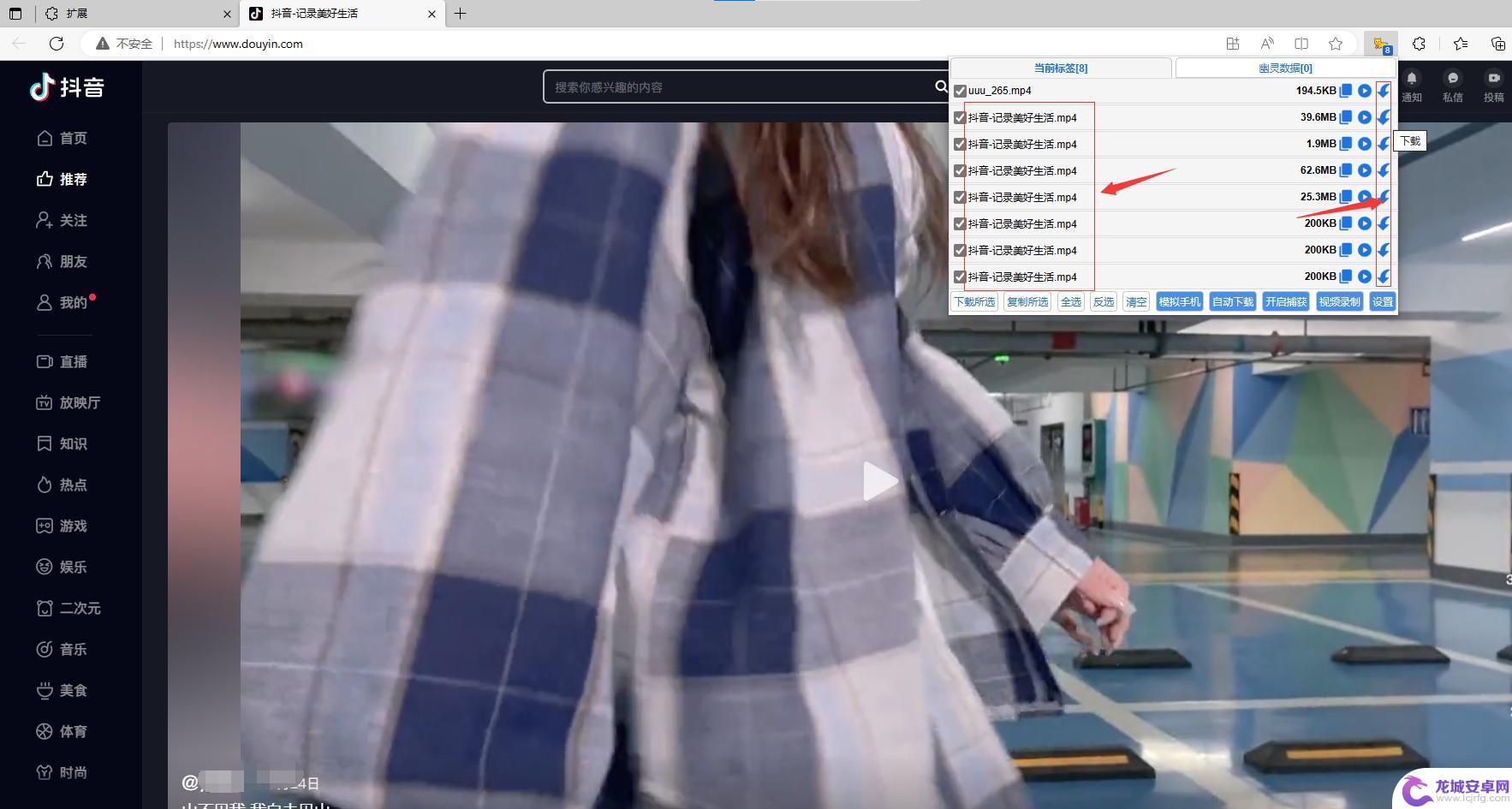Open 知识 category
The image size is (1512, 809).
62,443
